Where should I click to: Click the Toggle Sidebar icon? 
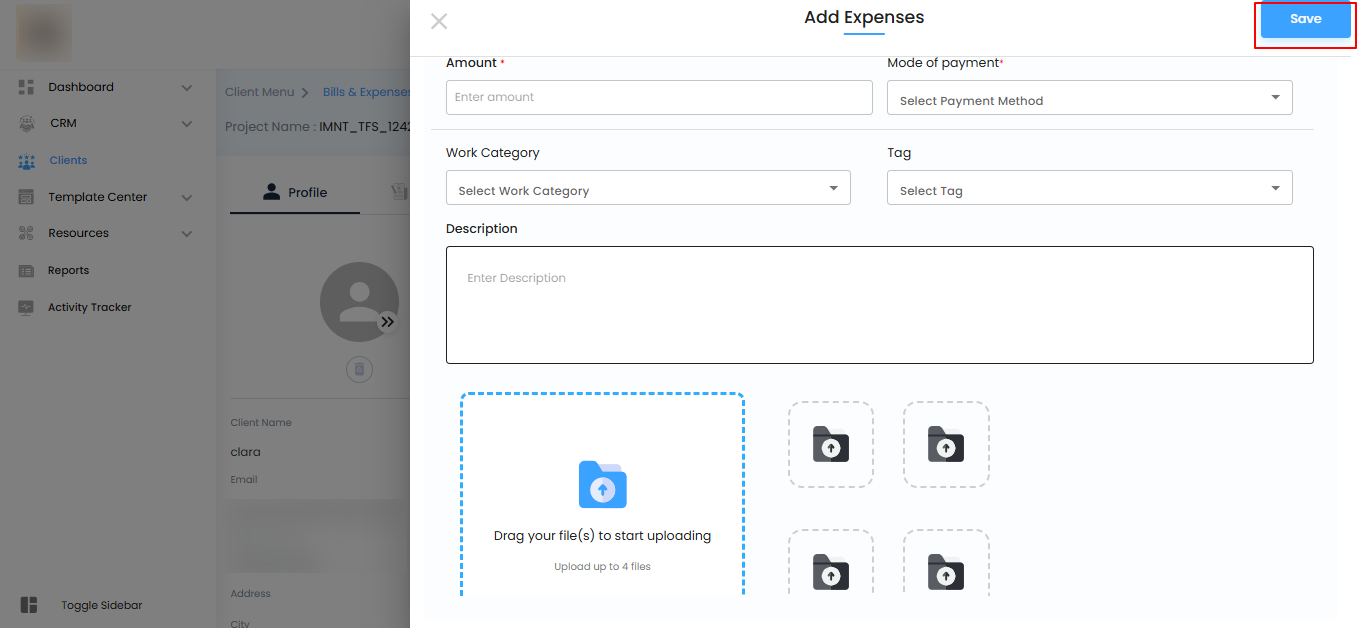(x=29, y=605)
